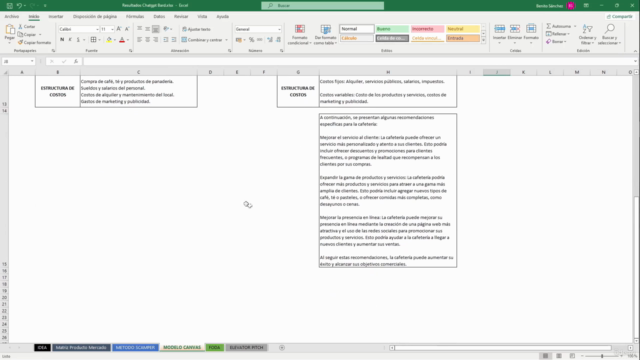Viewport: 640px width, 360px height.
Task: Apply the Bueno cell style
Action: point(392,29)
